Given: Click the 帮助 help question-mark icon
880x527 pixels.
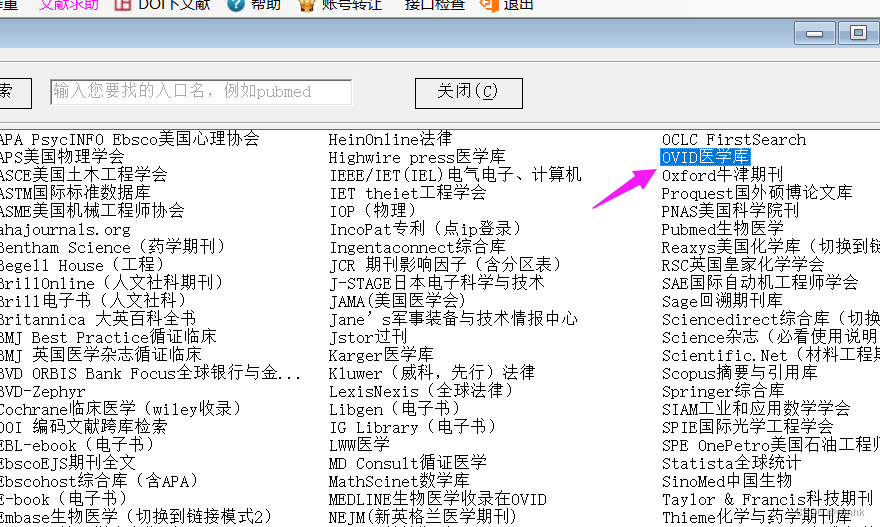Looking at the screenshot, I should pos(236,5).
